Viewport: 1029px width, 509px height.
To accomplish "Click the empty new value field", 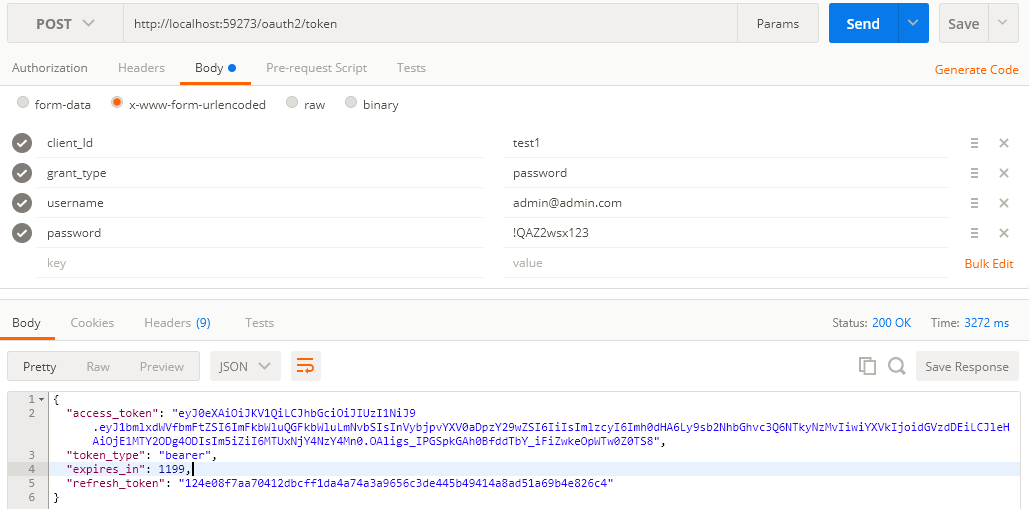I will [x=726, y=263].
